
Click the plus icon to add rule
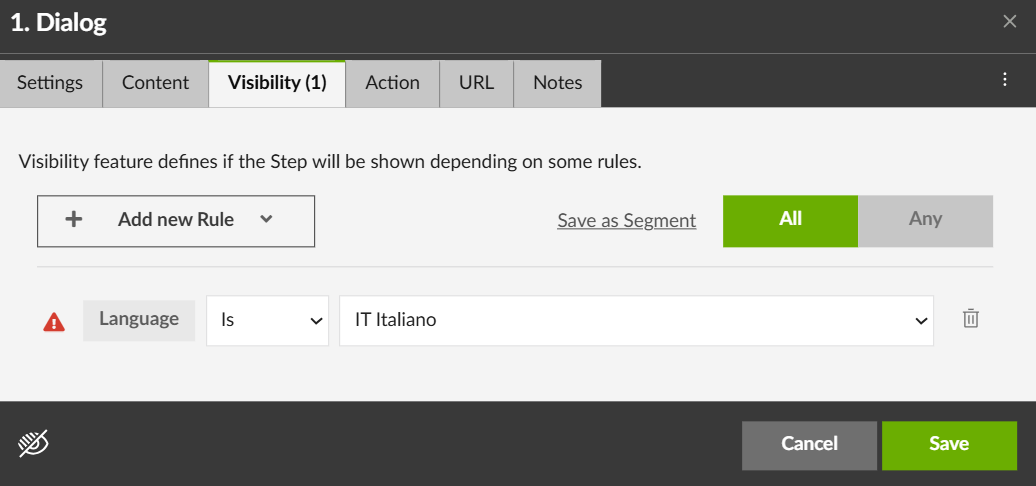tap(73, 220)
